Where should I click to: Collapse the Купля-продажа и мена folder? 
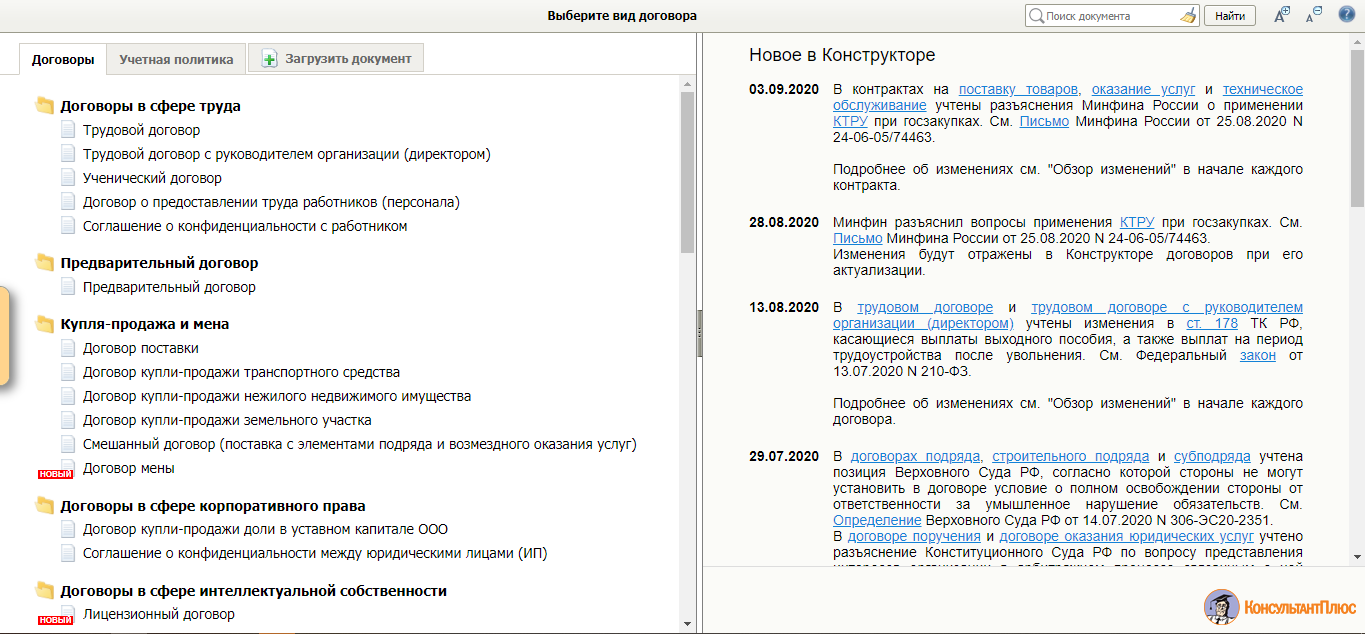pyautogui.click(x=45, y=324)
